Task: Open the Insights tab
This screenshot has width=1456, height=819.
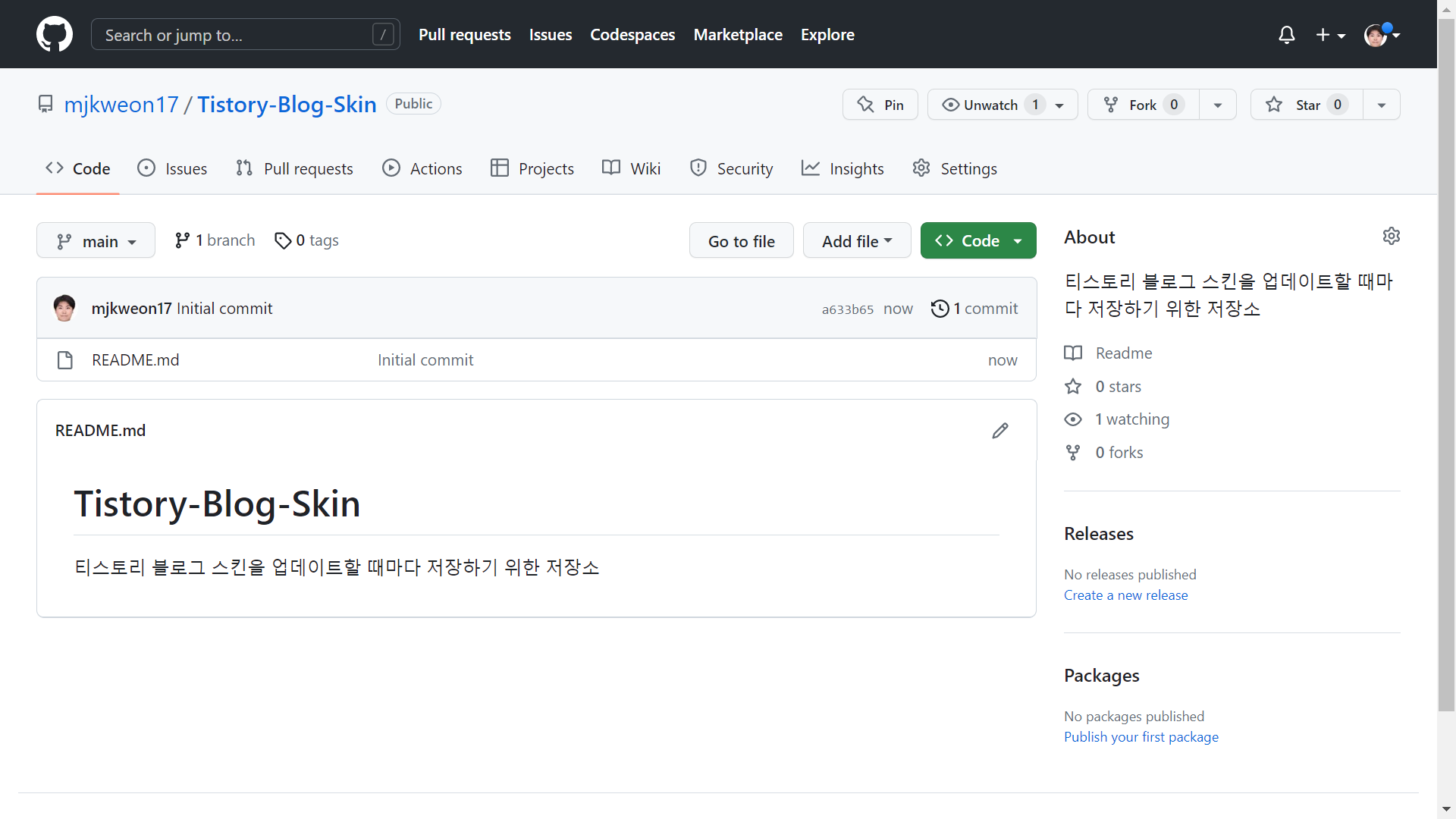Action: click(842, 168)
